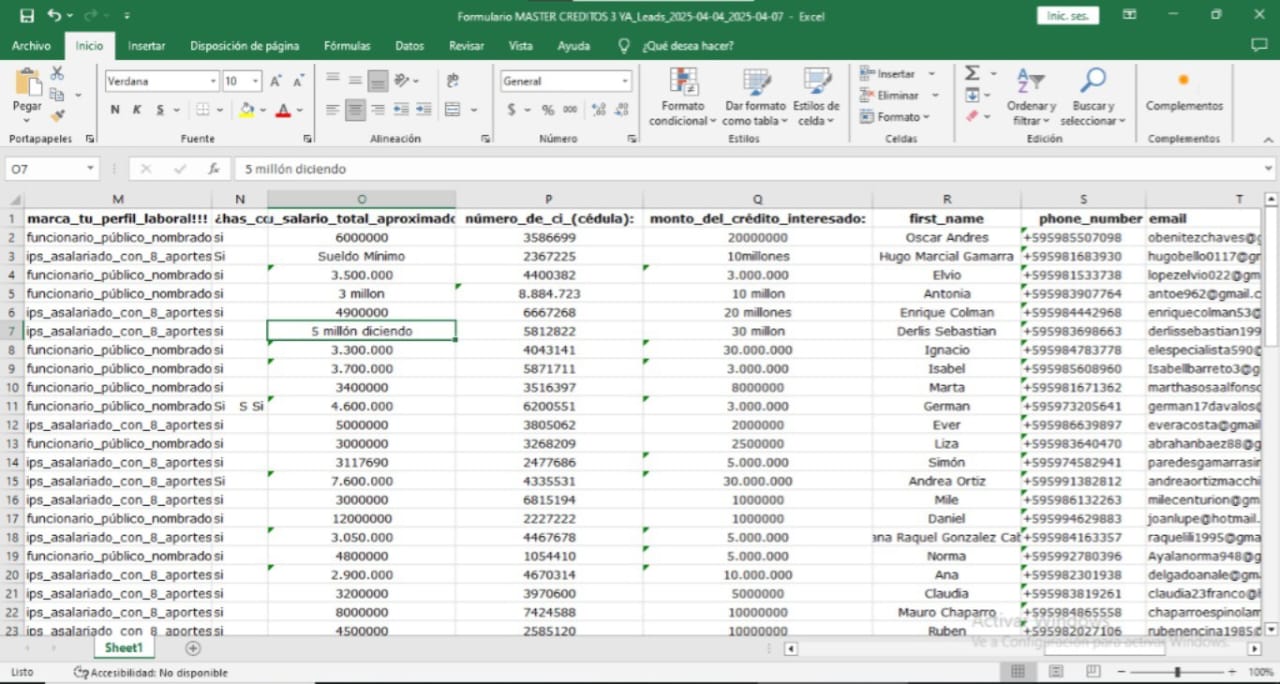Click the Decrease Indent icon
1280x684 pixels.
coord(401,110)
